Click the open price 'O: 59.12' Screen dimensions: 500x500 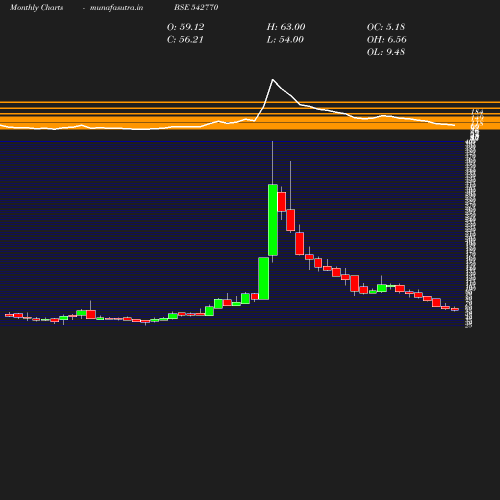(x=186, y=27)
